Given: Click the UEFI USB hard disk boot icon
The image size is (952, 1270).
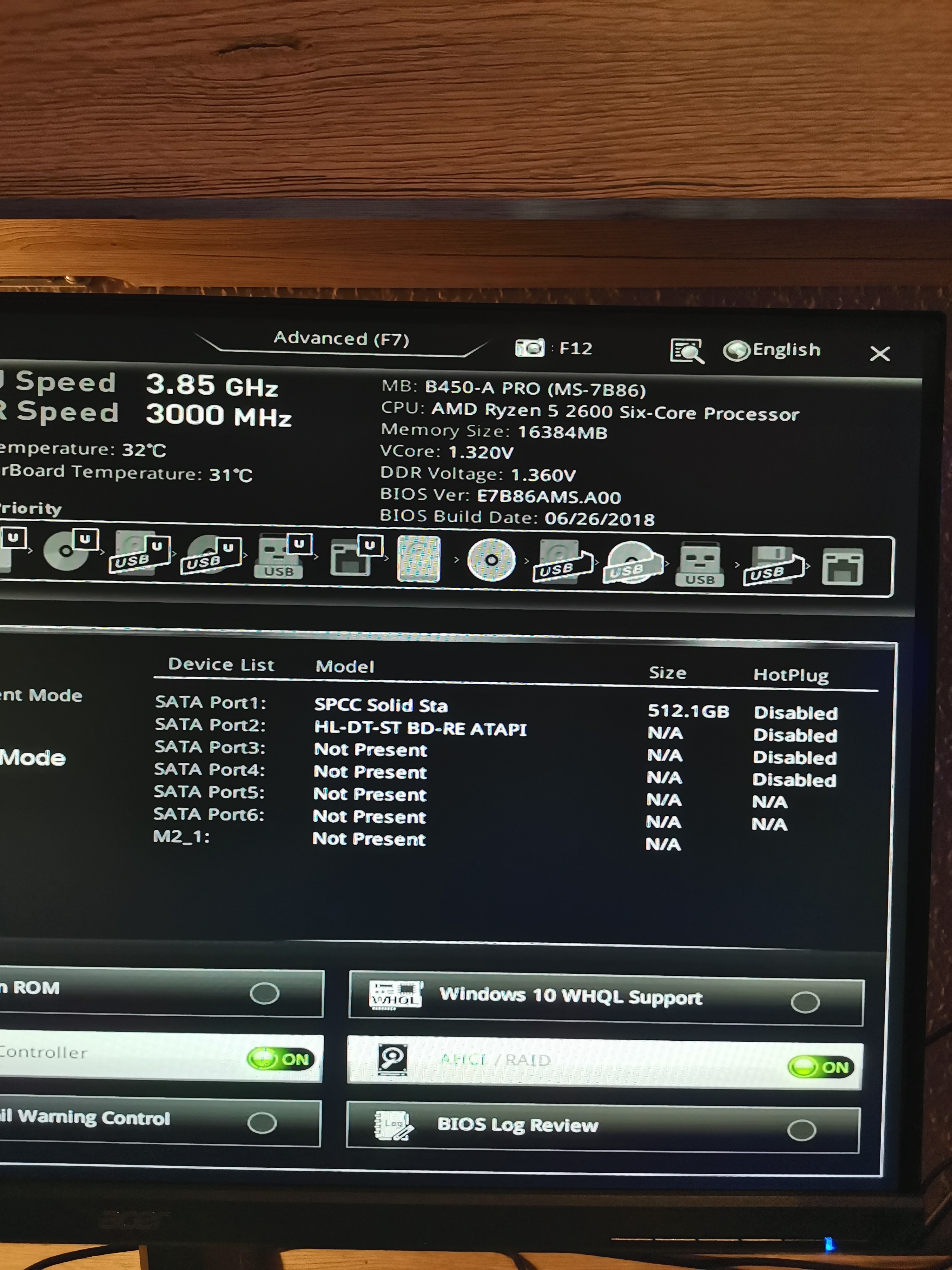Looking at the screenshot, I should click(139, 553).
